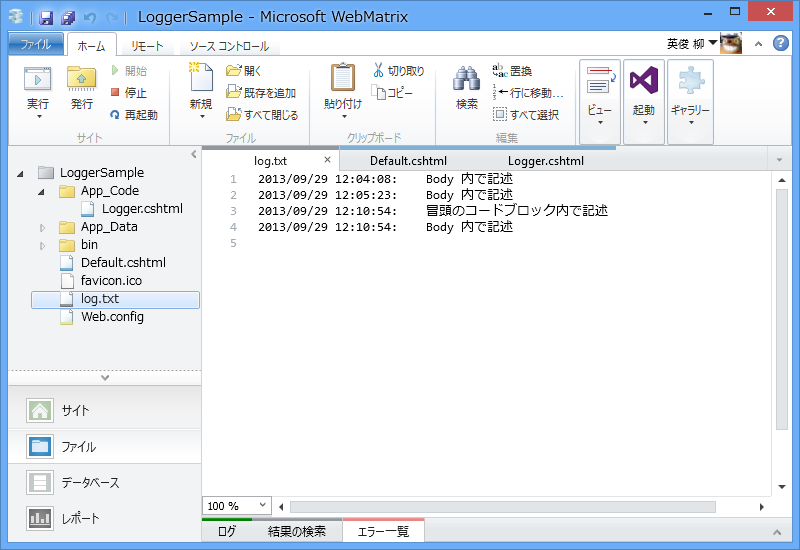
Task: Click the horizontal scrollbar thumb in editor
Action: coord(503,507)
